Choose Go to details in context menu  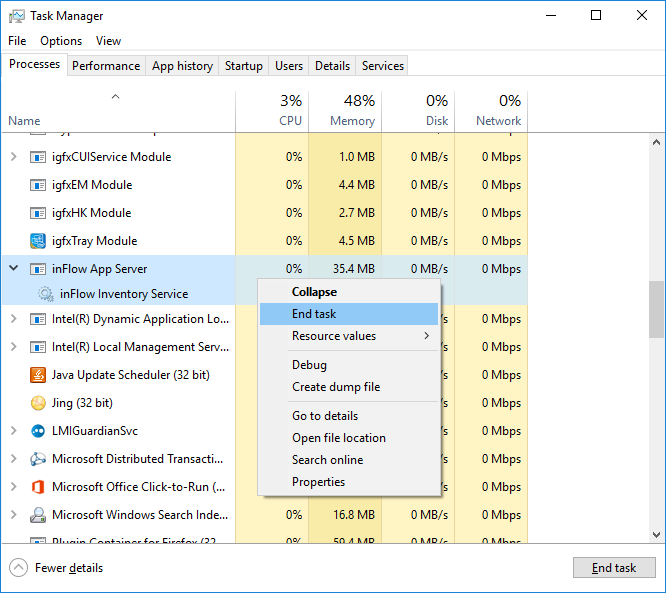tap(349, 416)
